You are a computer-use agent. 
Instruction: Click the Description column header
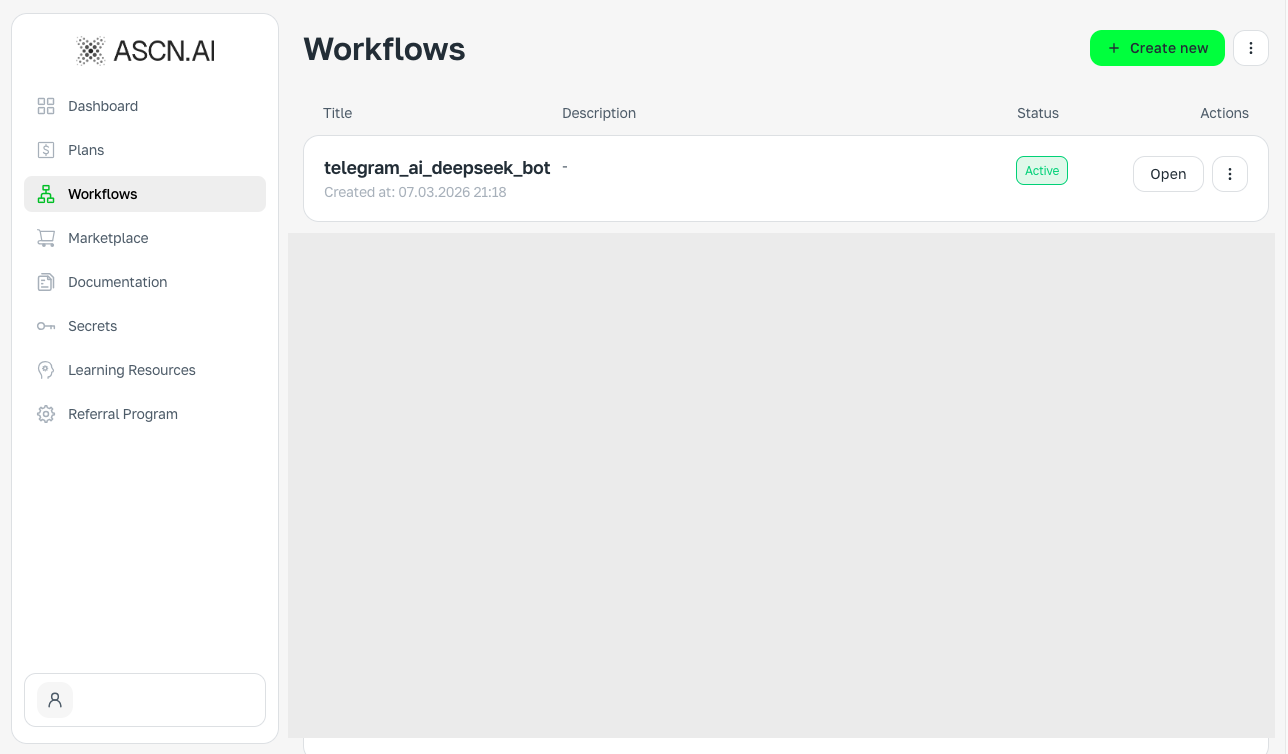(x=599, y=113)
